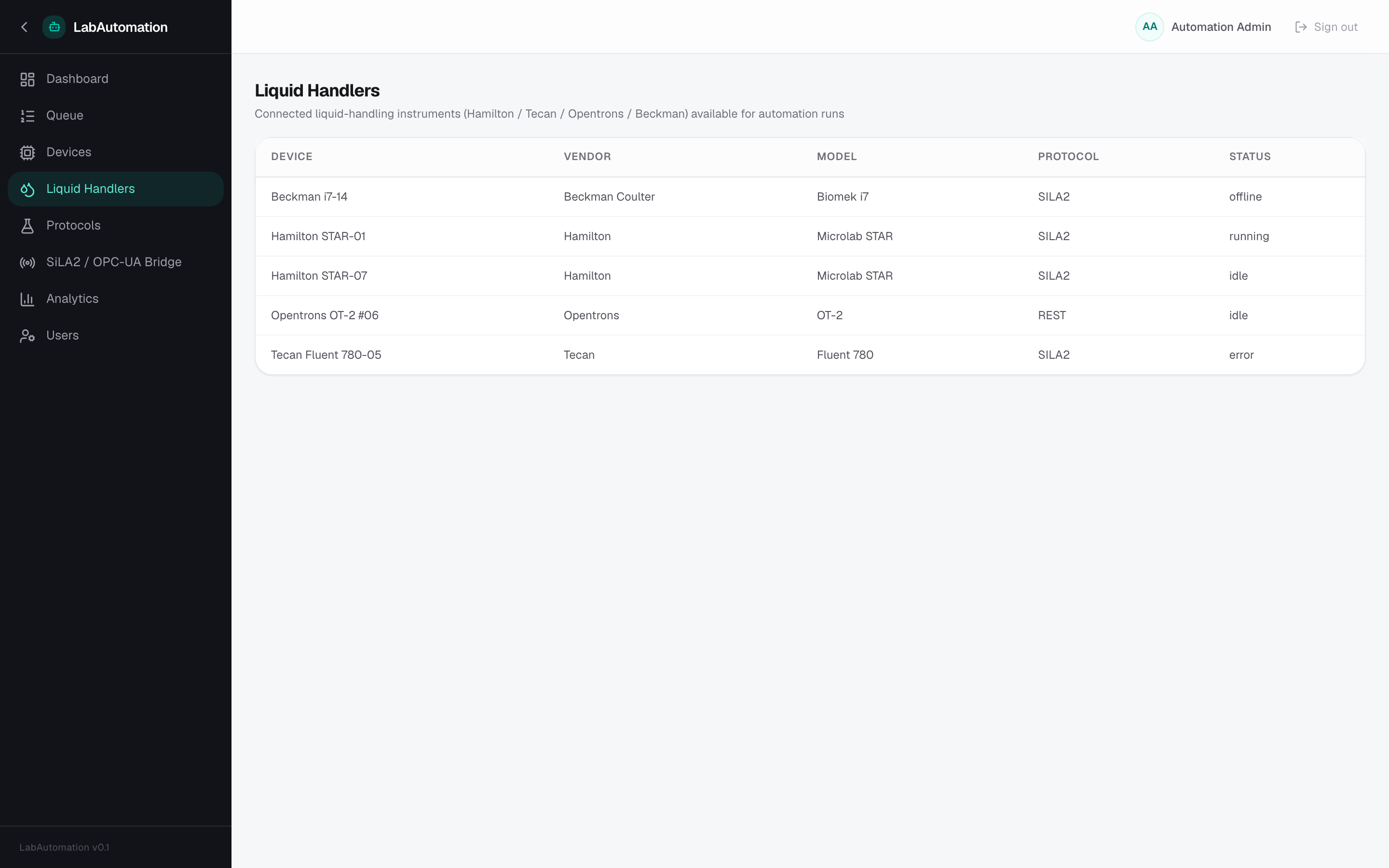Select the Opentrons OT-2 #06 row

click(810, 315)
